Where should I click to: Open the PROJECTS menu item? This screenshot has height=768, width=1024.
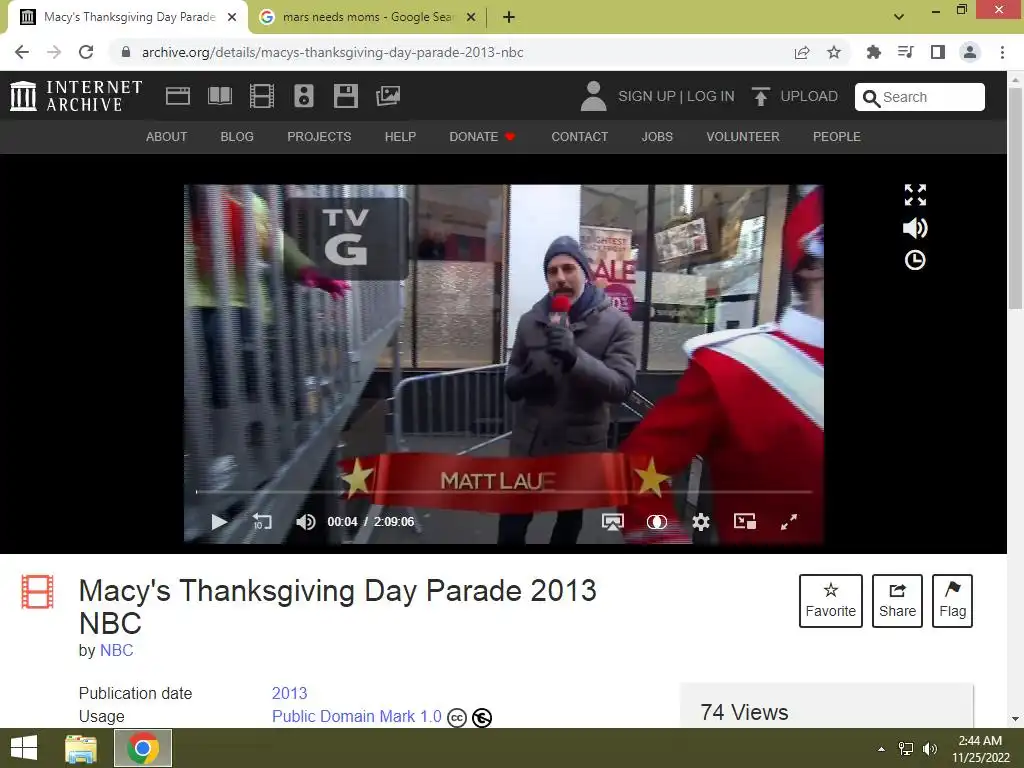pyautogui.click(x=319, y=136)
